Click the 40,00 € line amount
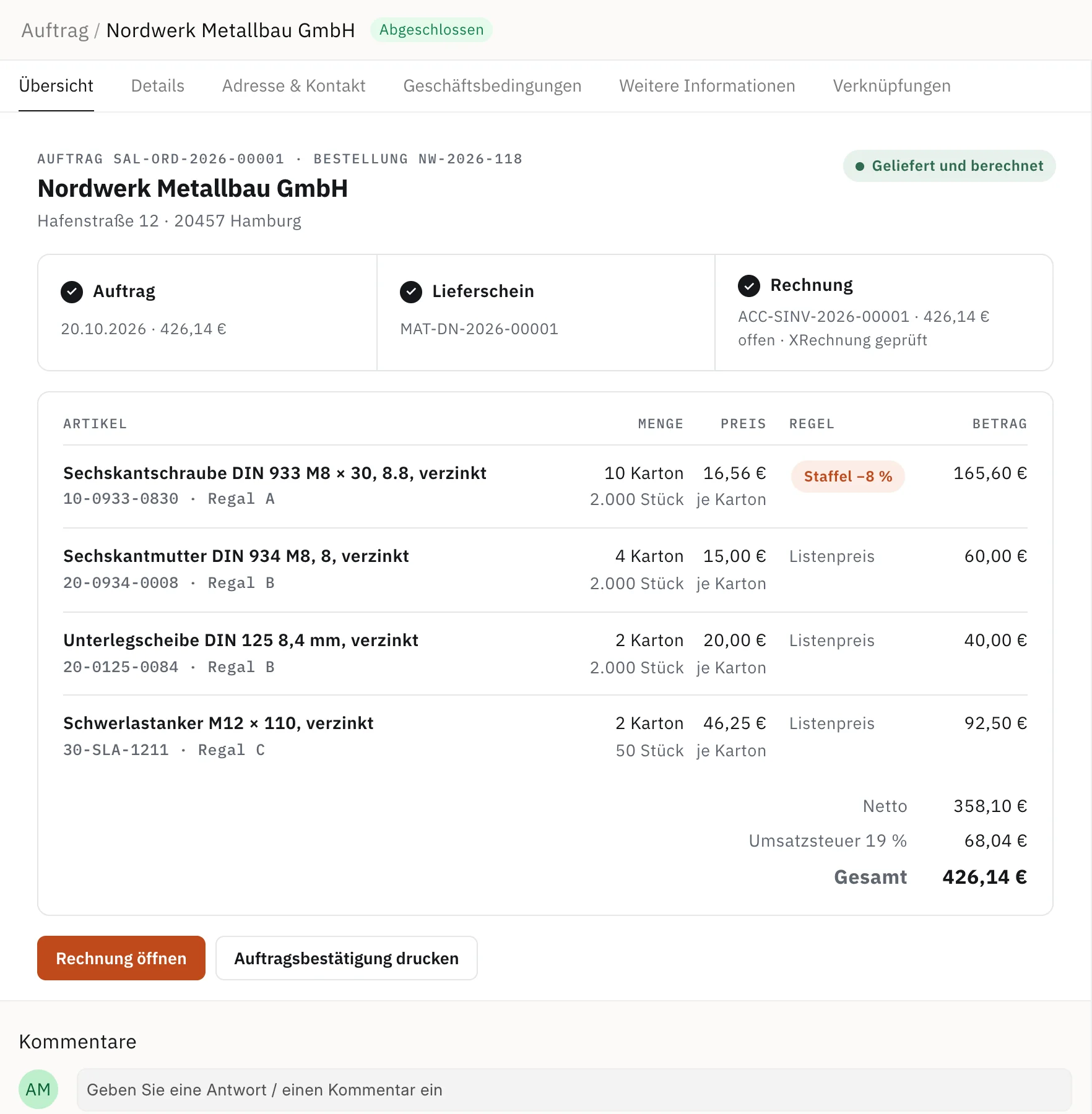Screen dimensions: 1092x1114 (x=996, y=640)
